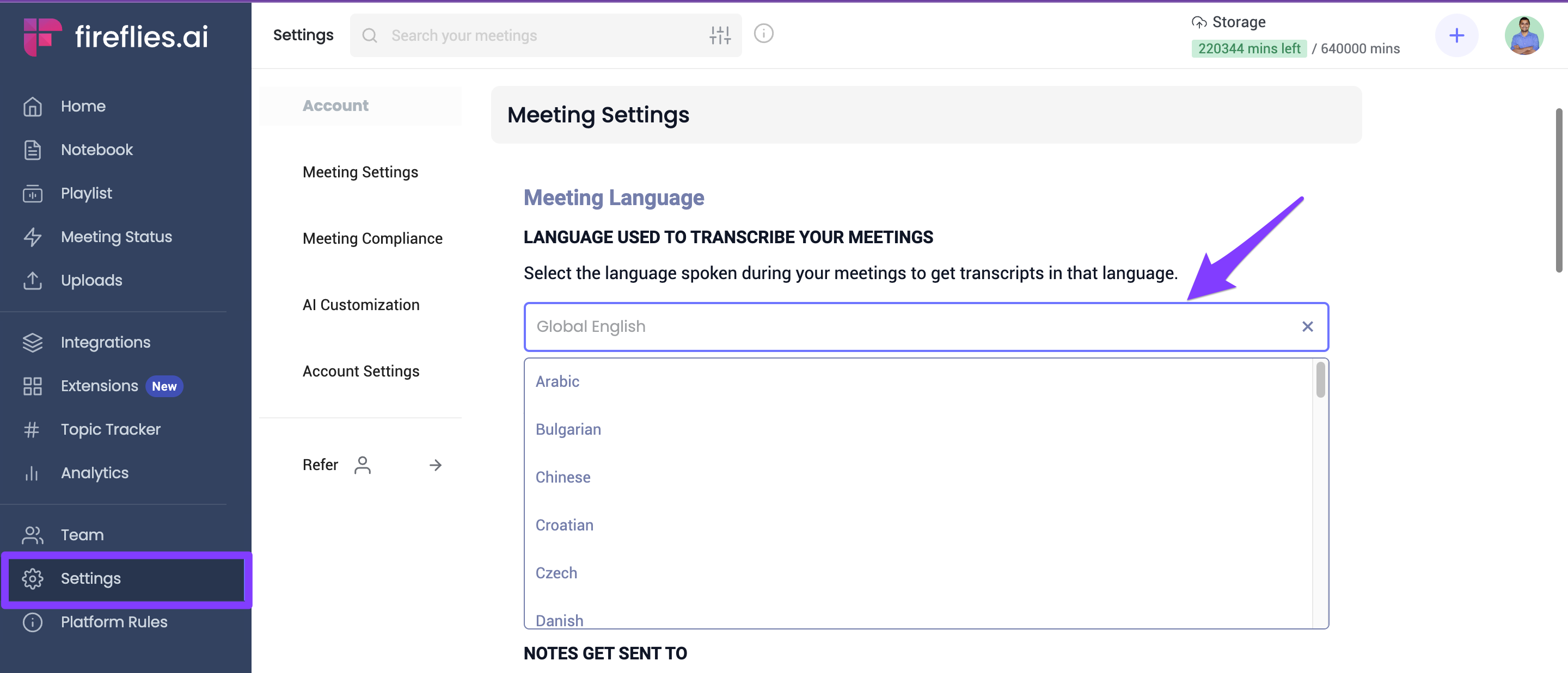Viewport: 1568px width, 673px height.
Task: Click the Playlist icon
Action: (x=32, y=194)
